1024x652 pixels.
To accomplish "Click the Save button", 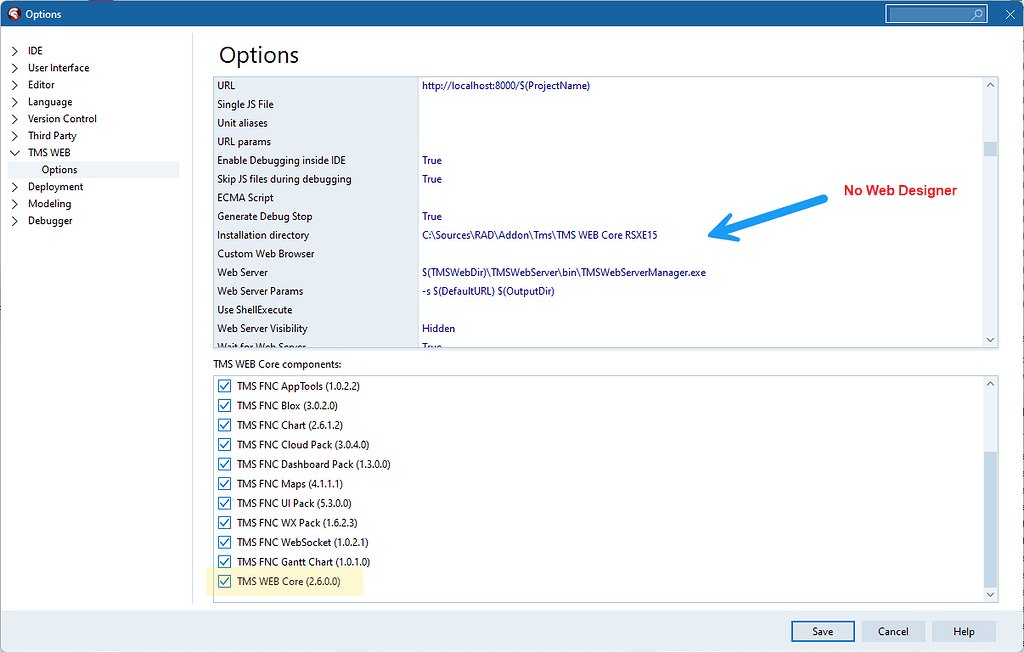I will click(x=822, y=631).
